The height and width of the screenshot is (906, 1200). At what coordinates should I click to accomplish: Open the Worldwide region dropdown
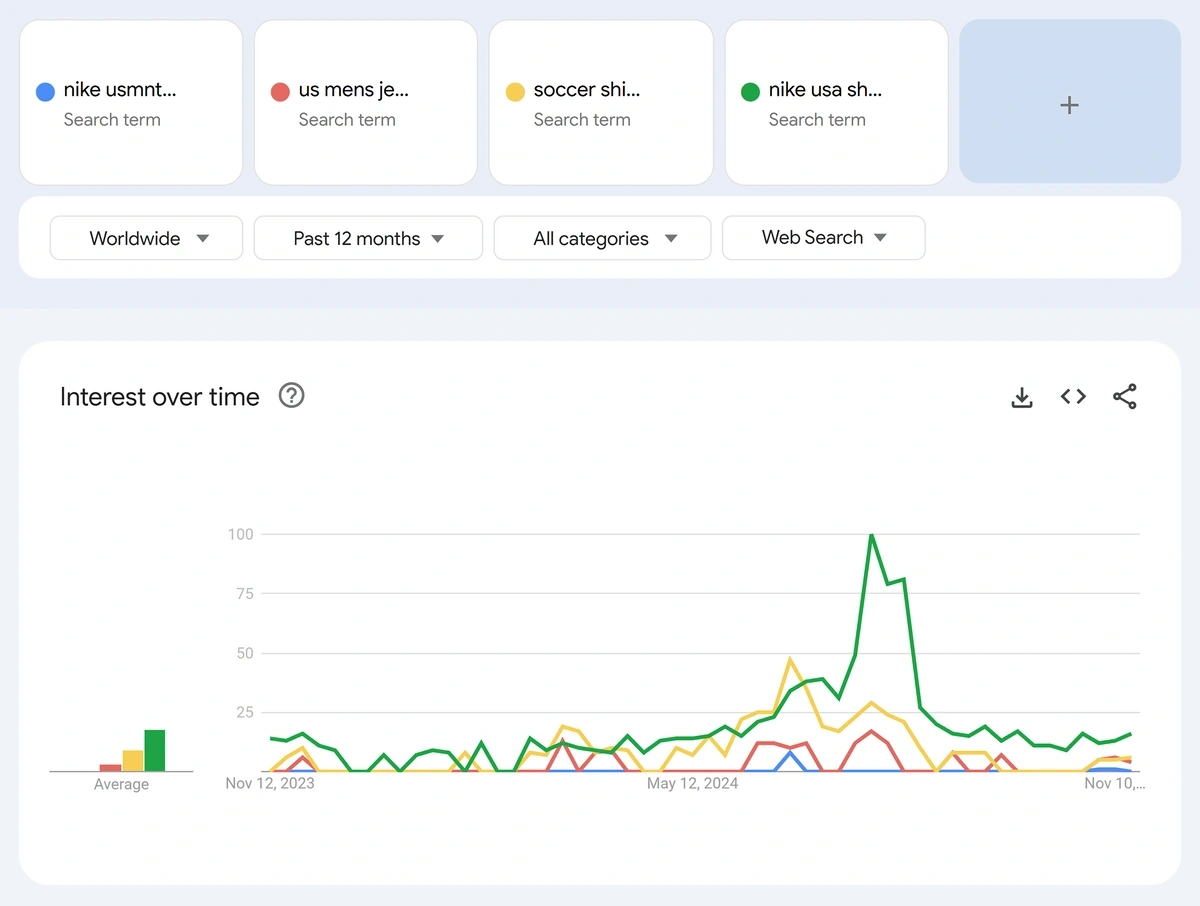click(x=146, y=238)
